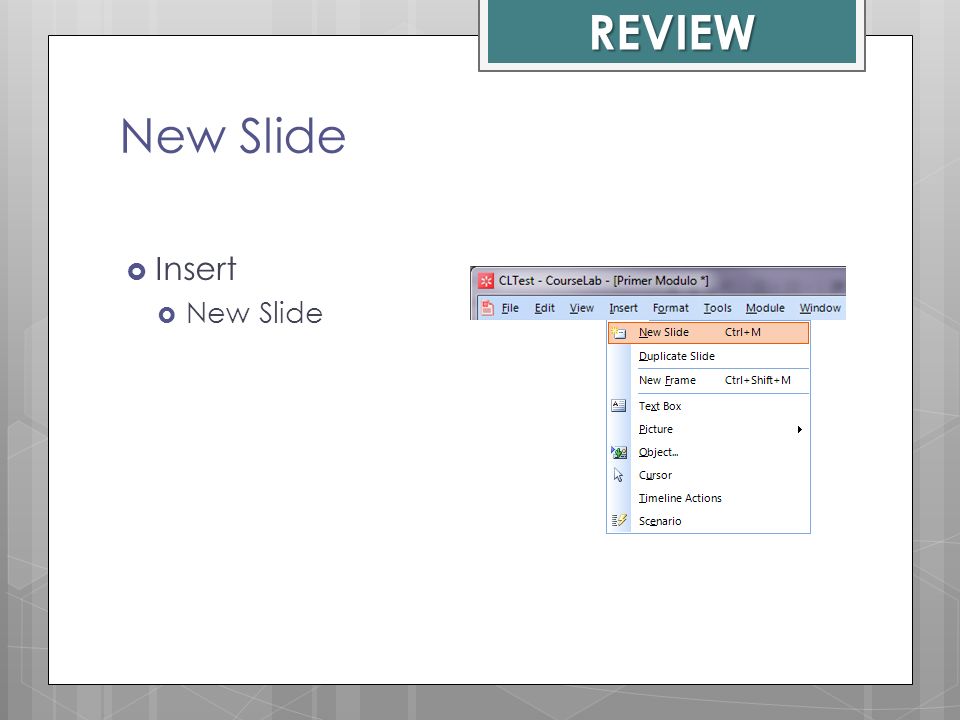Click the Ctrl+M shortcut text
This screenshot has width=960, height=720.
[x=743, y=332]
